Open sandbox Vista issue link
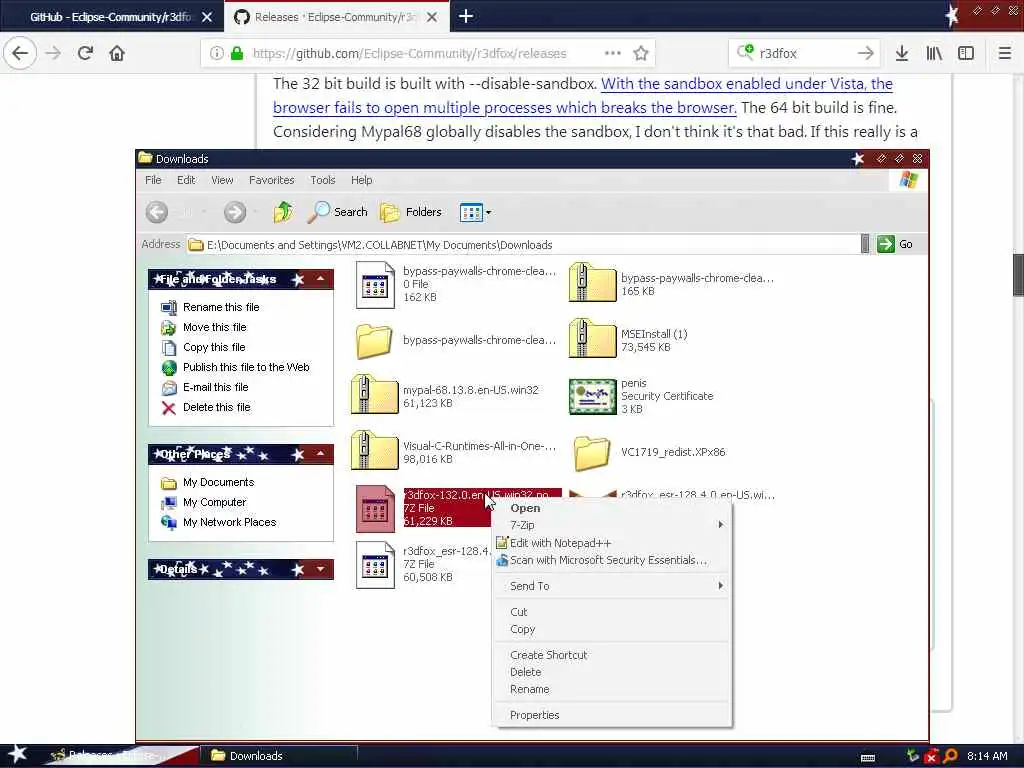 (583, 95)
